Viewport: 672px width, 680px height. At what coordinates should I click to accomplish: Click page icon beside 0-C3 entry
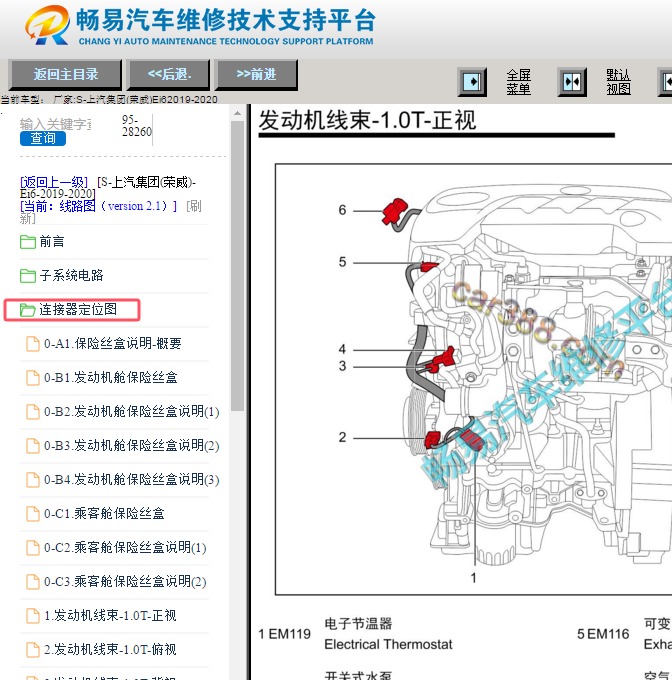pos(33,582)
